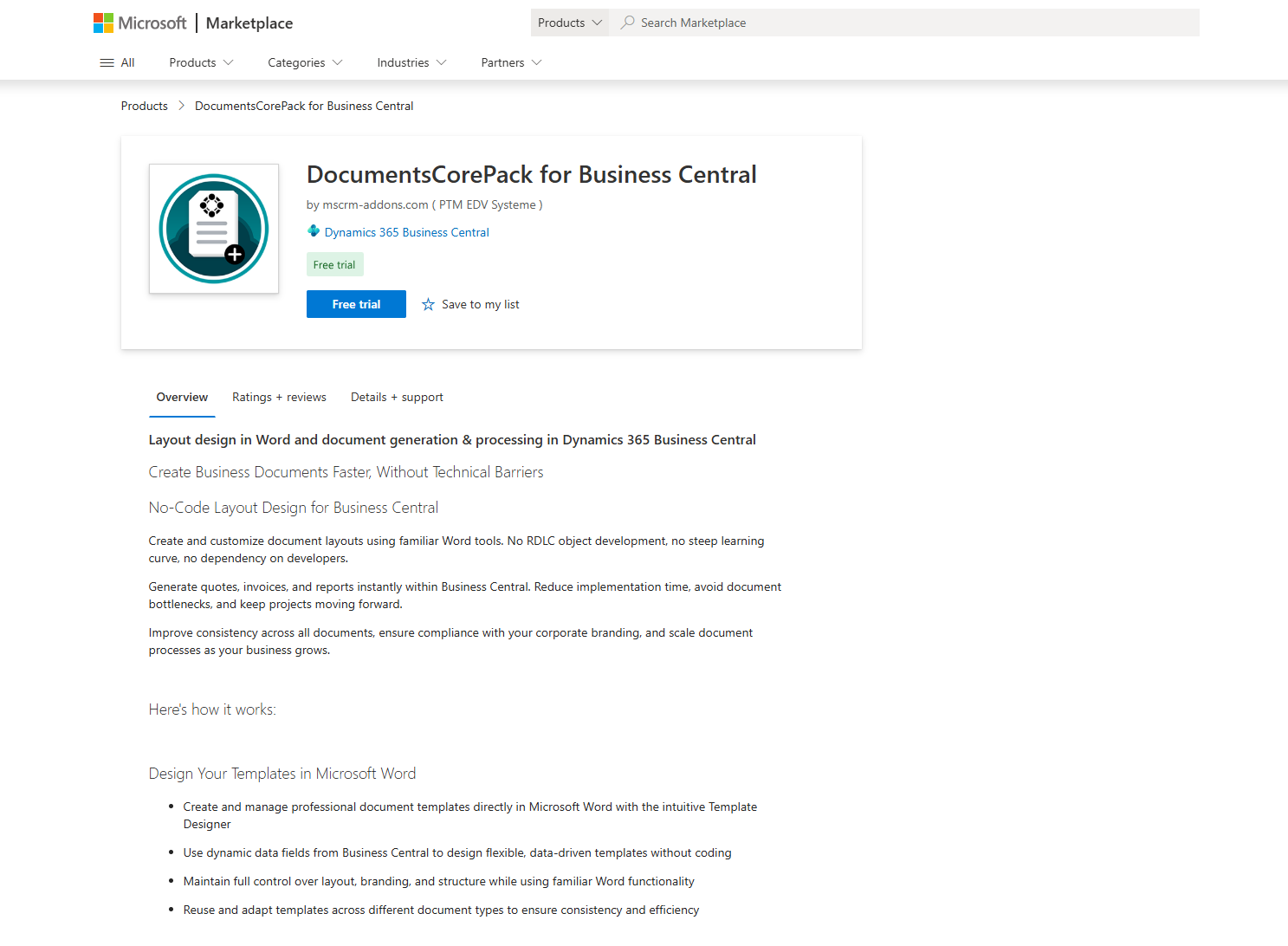Click the search magnifier icon

pos(628,23)
